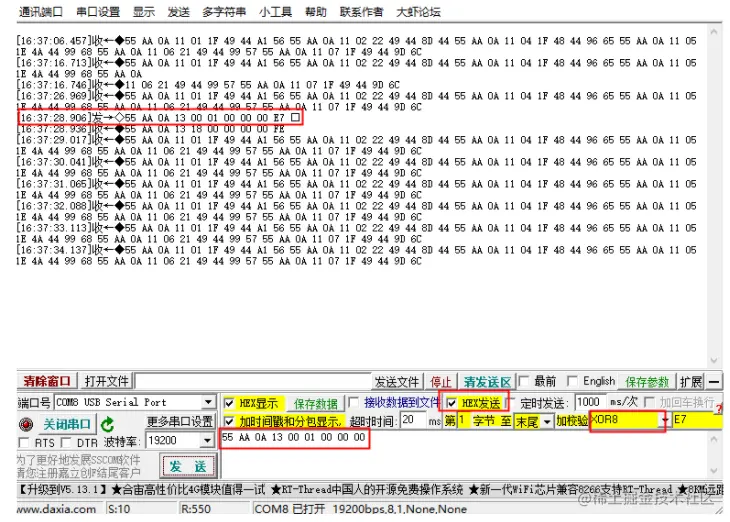
Task: Open the 串口设置 menu
Action: 98,12
